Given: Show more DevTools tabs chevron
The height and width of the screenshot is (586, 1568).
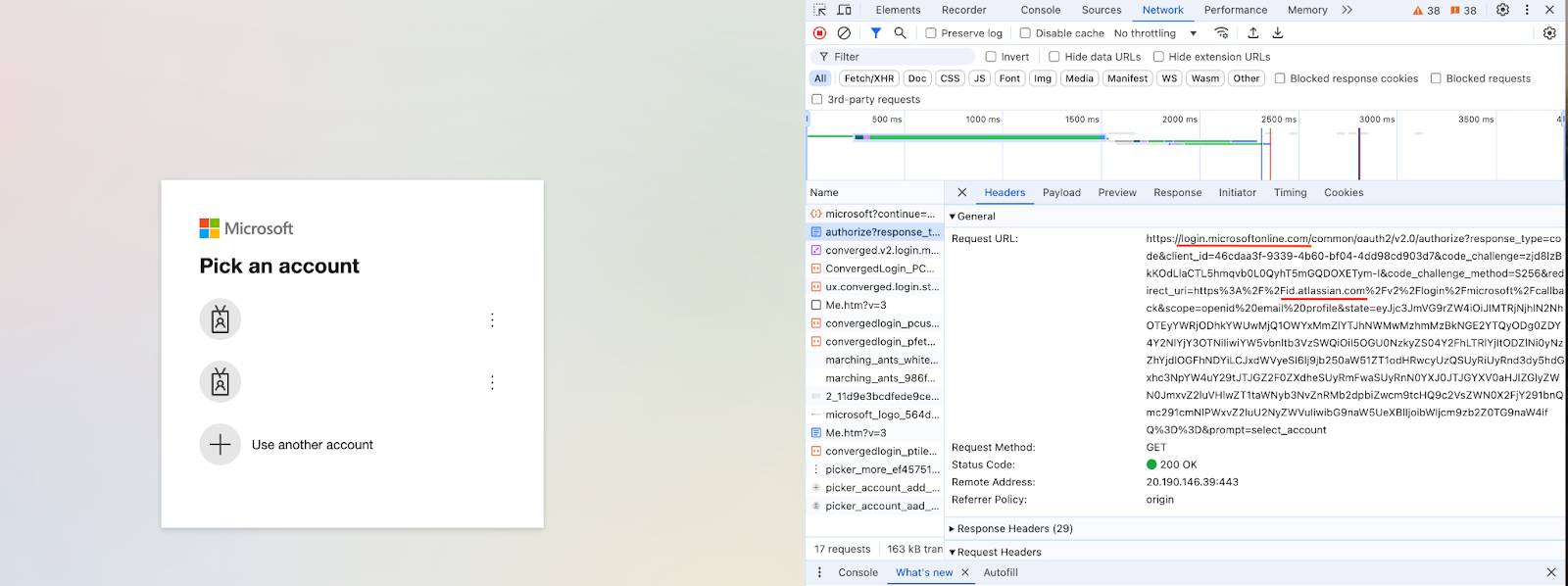Looking at the screenshot, I should pyautogui.click(x=1347, y=10).
